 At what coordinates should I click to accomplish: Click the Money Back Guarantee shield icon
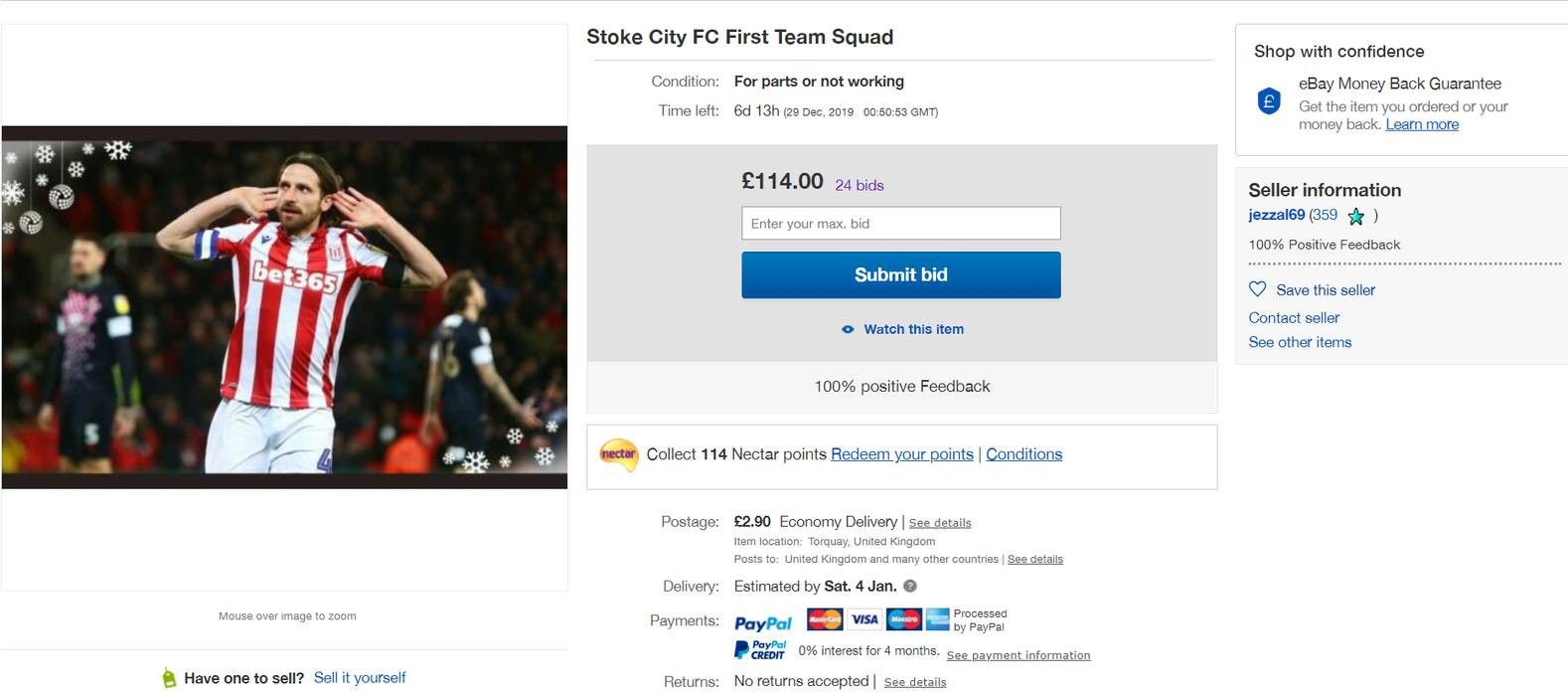click(x=1269, y=101)
